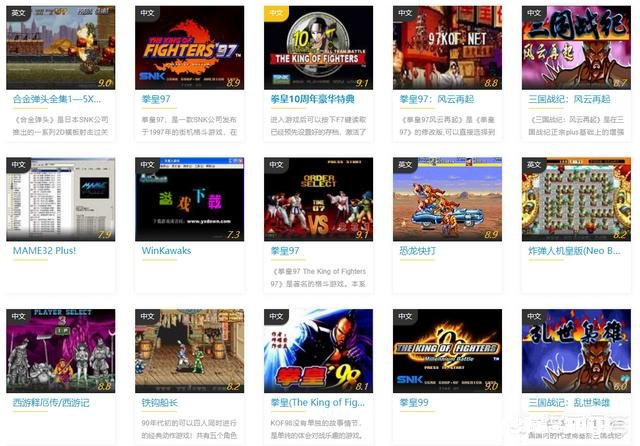Select the 铁钩船长 game thumbnail
This screenshot has width=640, height=446.
189,351
